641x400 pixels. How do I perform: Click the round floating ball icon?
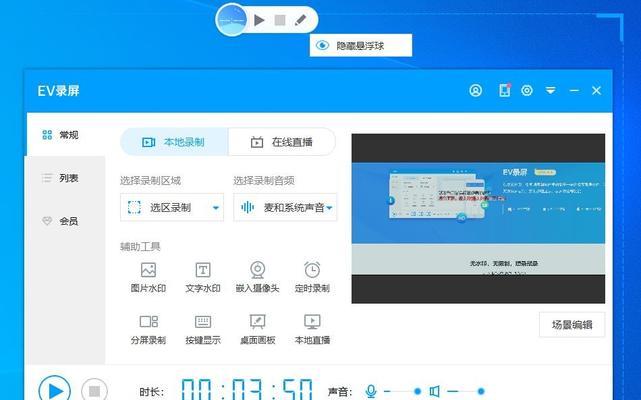point(232,20)
